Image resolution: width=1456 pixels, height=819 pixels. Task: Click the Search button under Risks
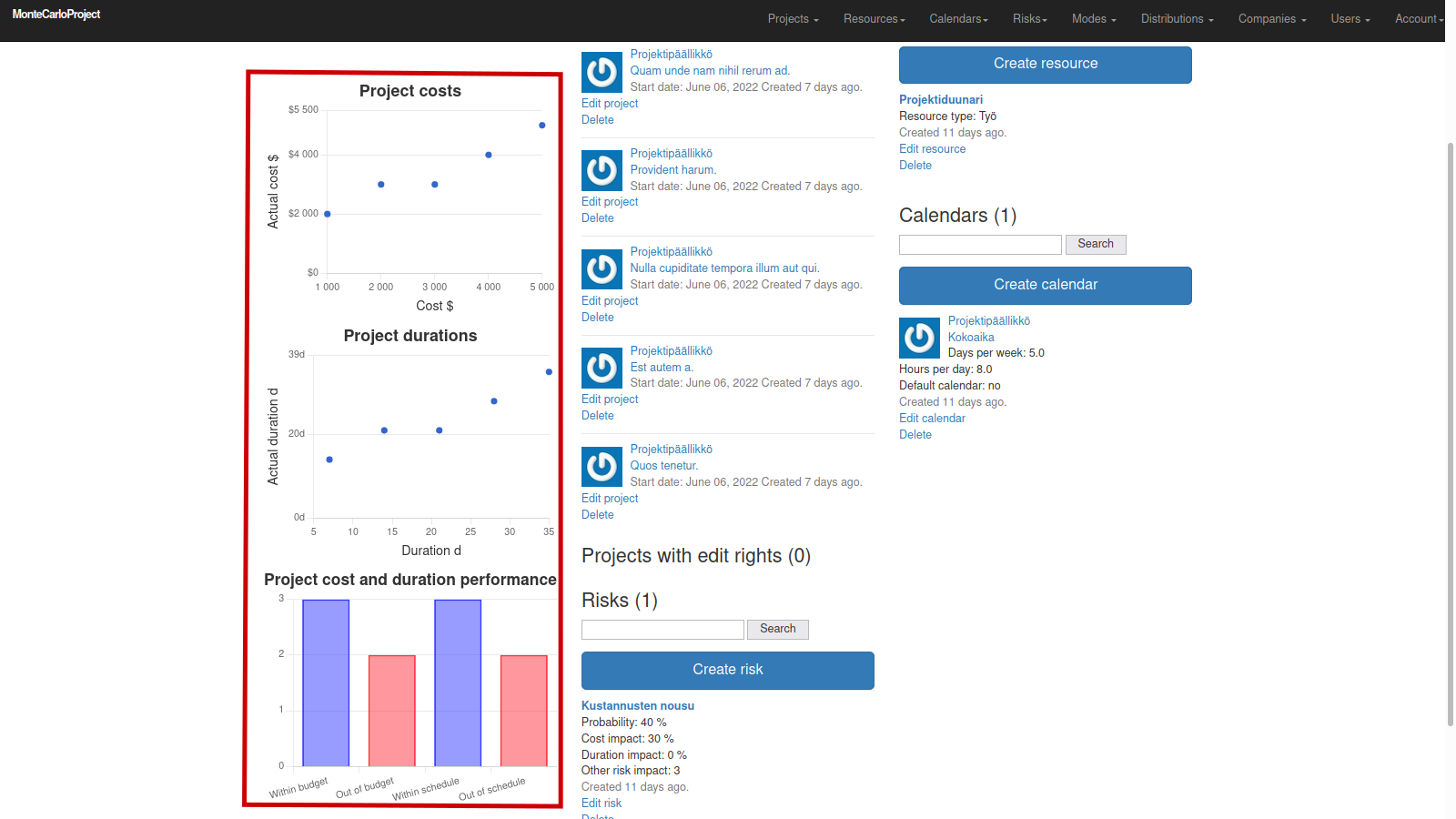point(777,629)
